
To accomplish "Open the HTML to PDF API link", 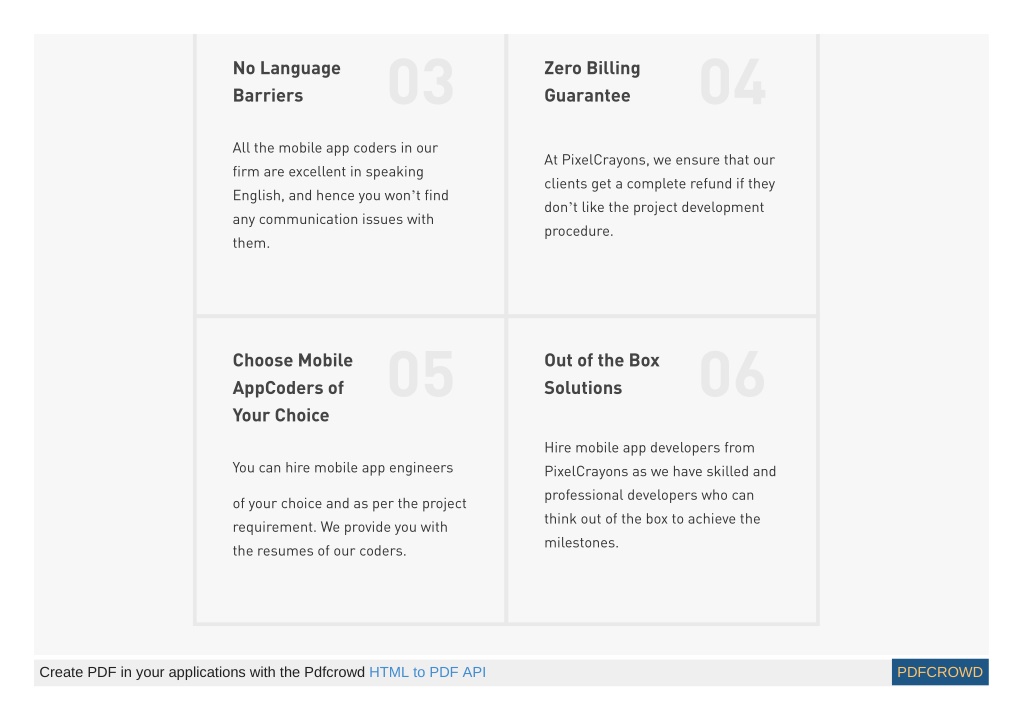I will [427, 672].
